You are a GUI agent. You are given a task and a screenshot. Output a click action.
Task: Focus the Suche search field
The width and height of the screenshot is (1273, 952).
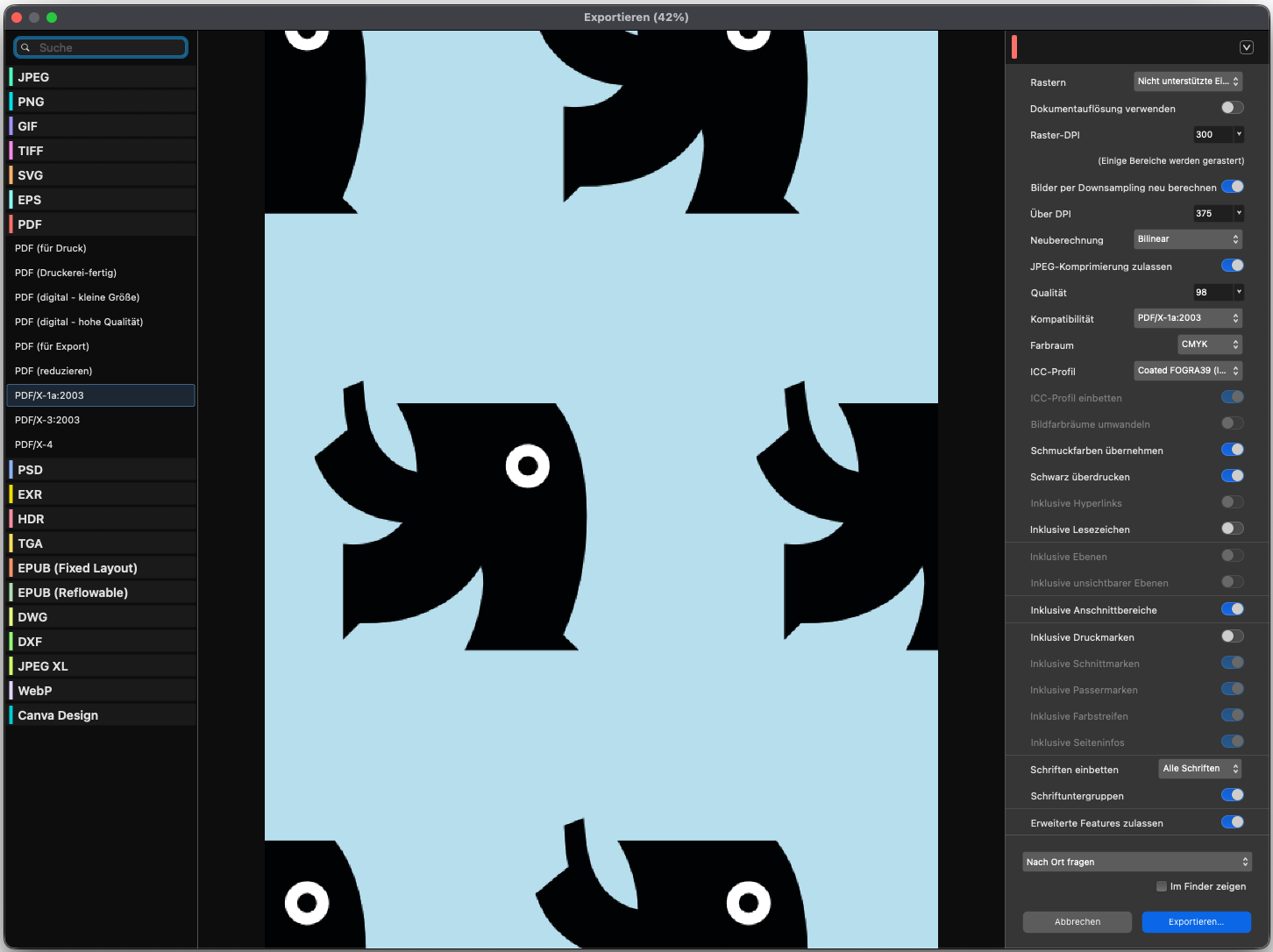pyautogui.click(x=101, y=47)
